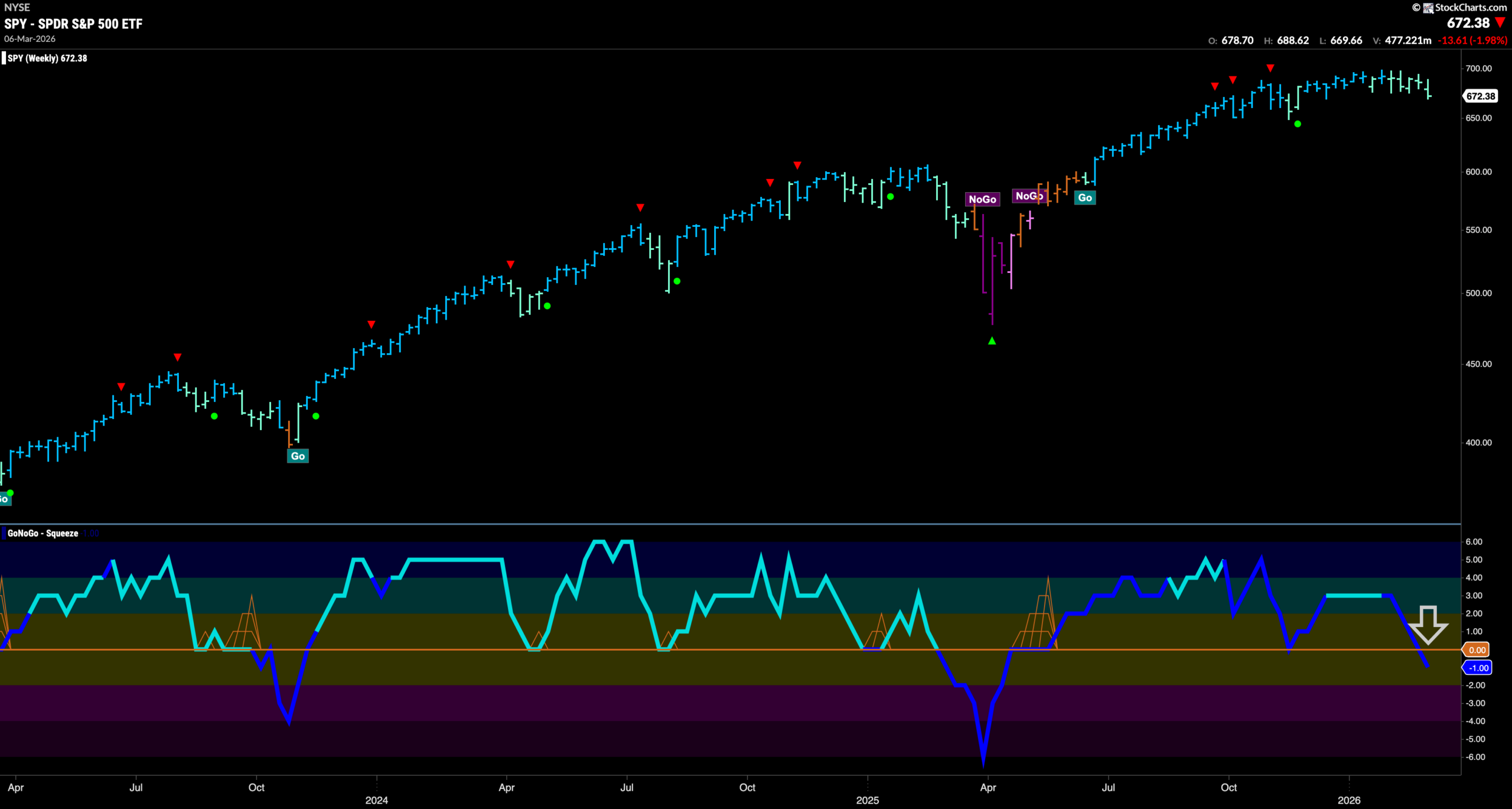Click the volume value 477.221m

click(1408, 40)
